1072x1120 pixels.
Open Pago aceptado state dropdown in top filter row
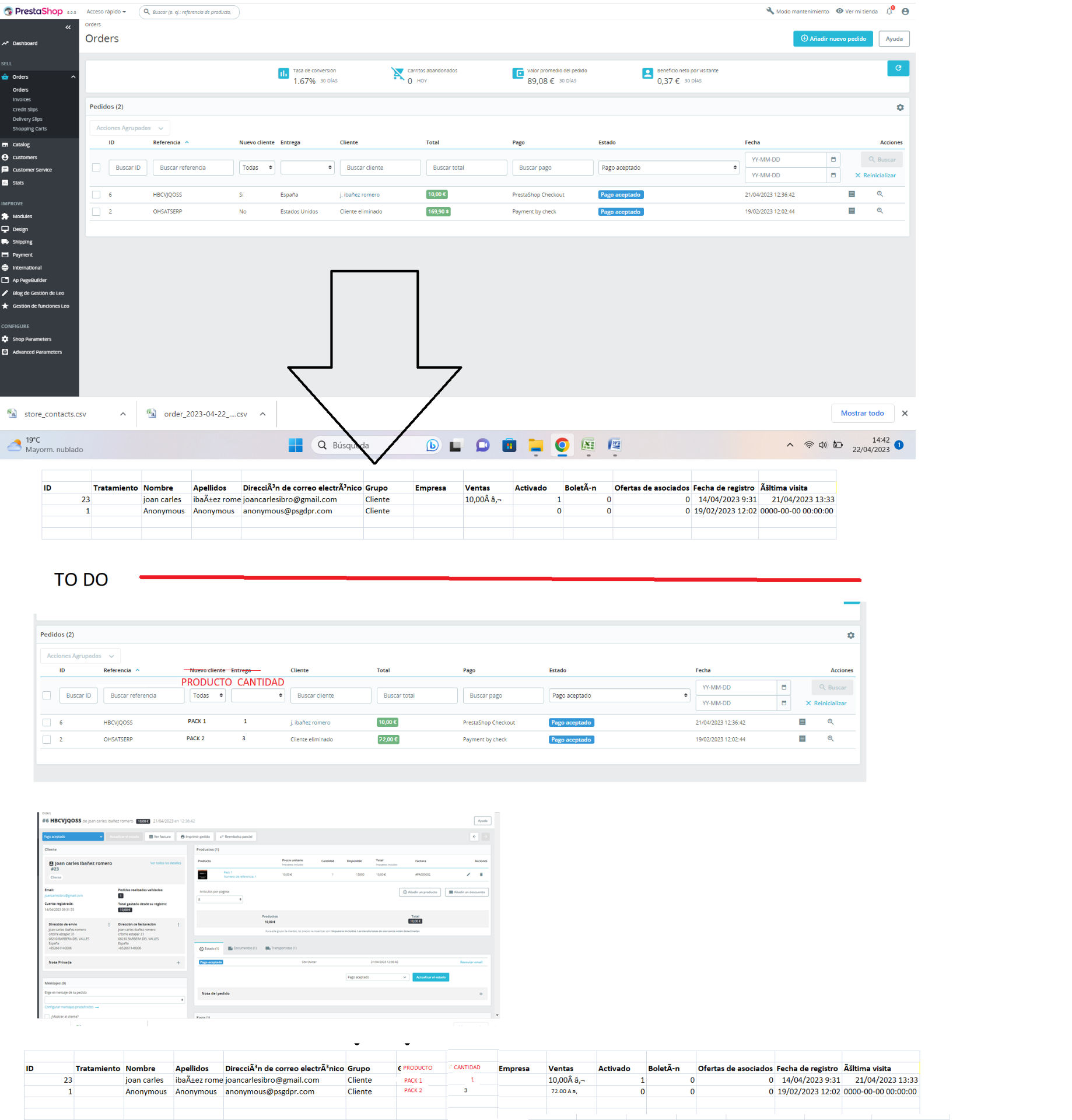[668, 167]
